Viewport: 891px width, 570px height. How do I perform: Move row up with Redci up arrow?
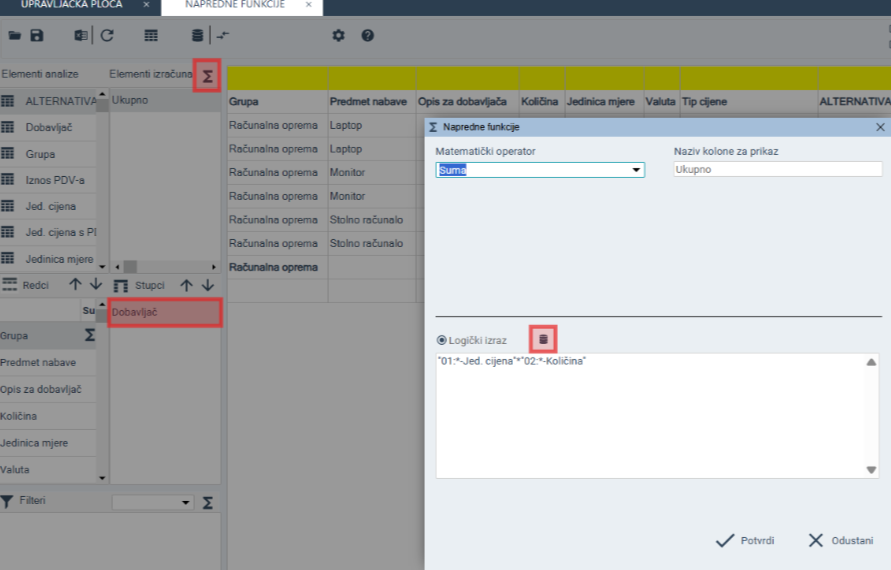(x=75, y=285)
